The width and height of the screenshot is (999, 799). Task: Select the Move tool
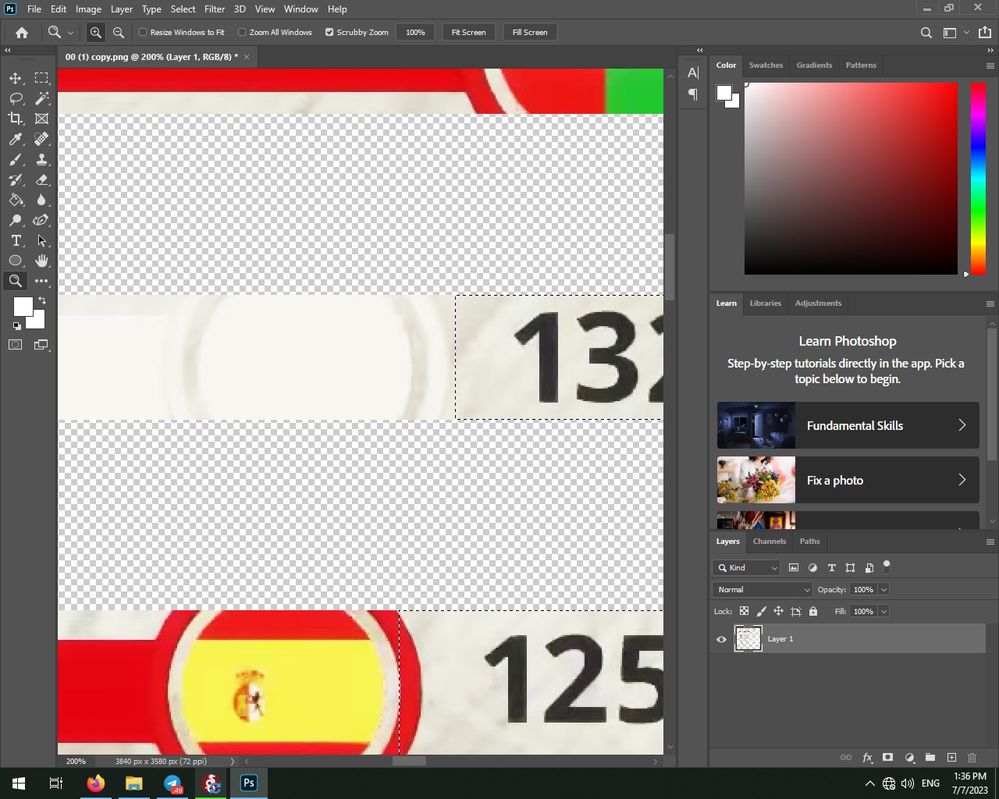point(15,78)
